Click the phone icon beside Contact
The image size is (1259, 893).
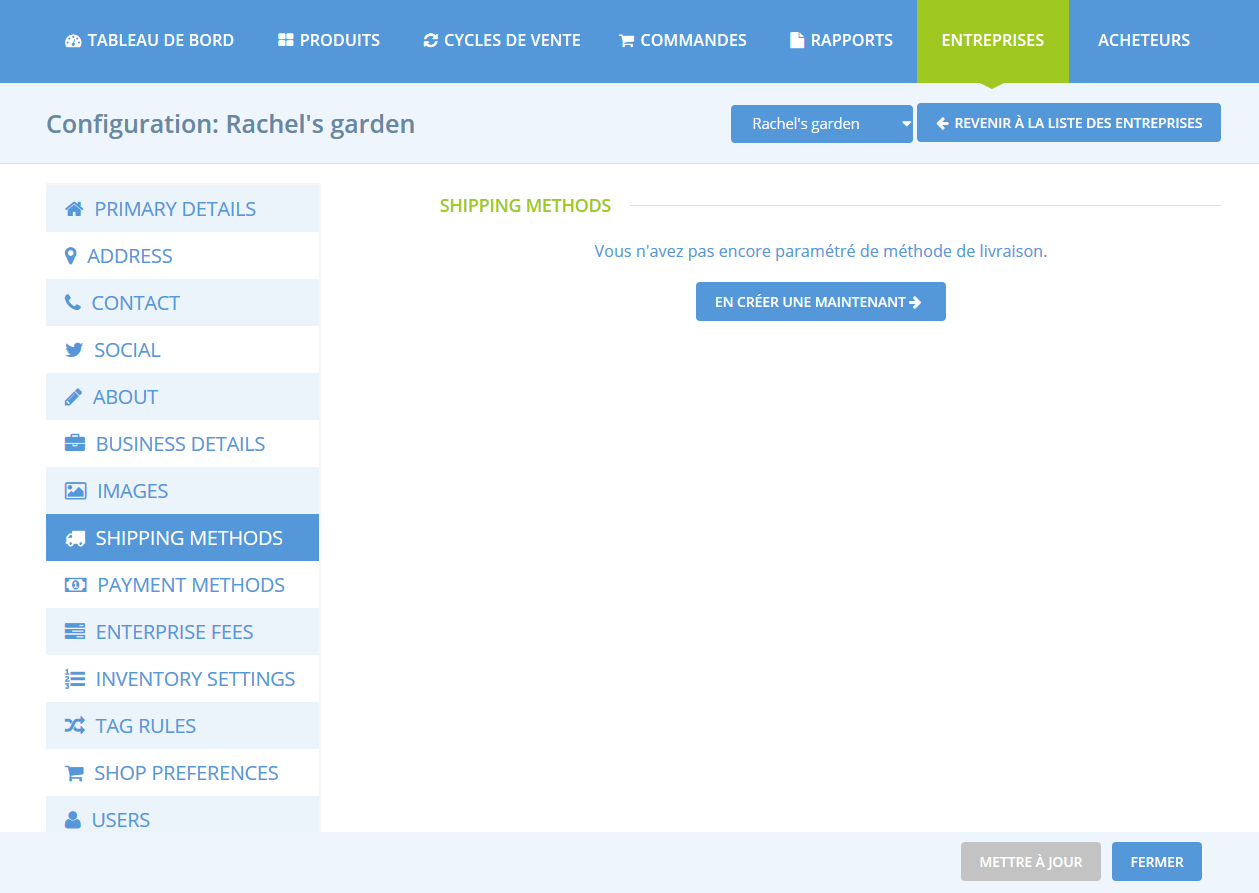[72, 303]
